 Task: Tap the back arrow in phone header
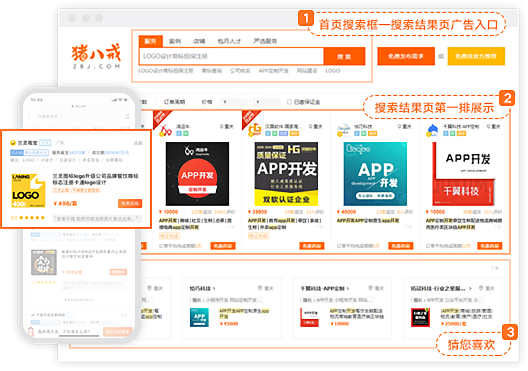[29, 116]
